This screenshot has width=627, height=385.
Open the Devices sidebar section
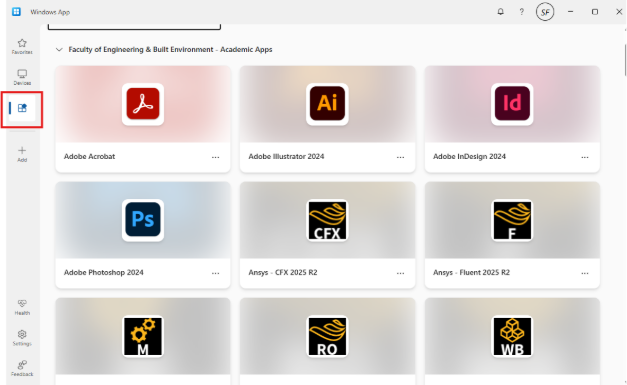pos(22,77)
